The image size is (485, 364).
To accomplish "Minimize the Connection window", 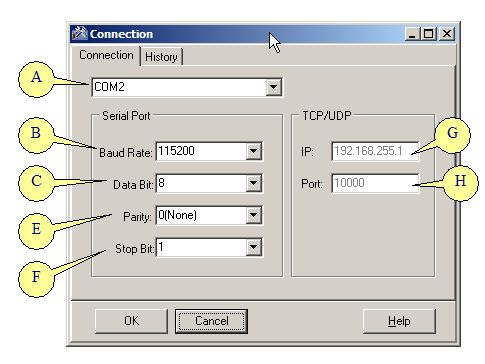I will coord(412,34).
